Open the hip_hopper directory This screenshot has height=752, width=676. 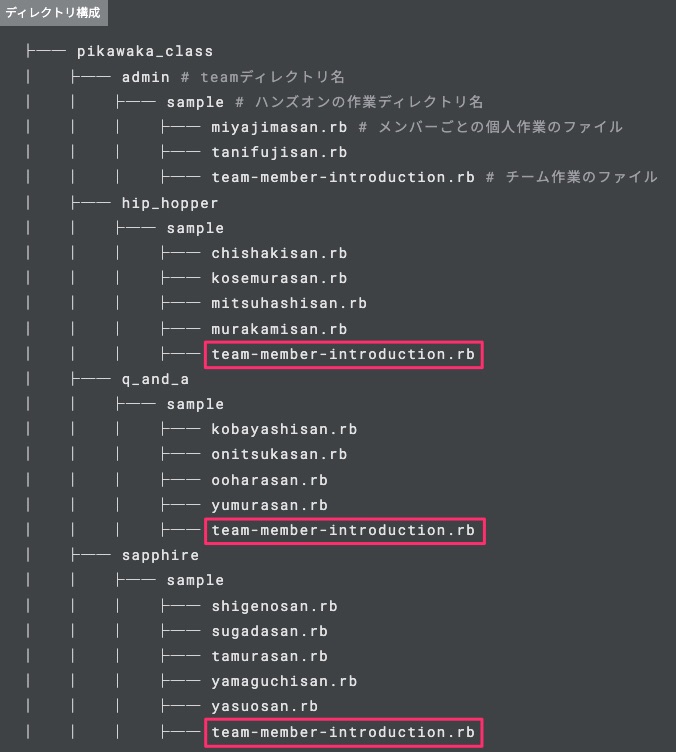[170, 203]
